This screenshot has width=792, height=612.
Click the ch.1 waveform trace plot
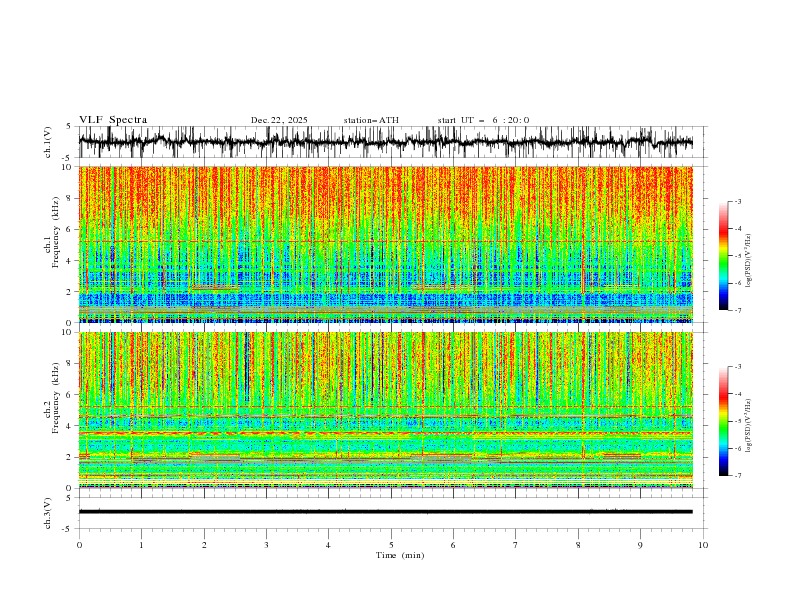(x=385, y=142)
